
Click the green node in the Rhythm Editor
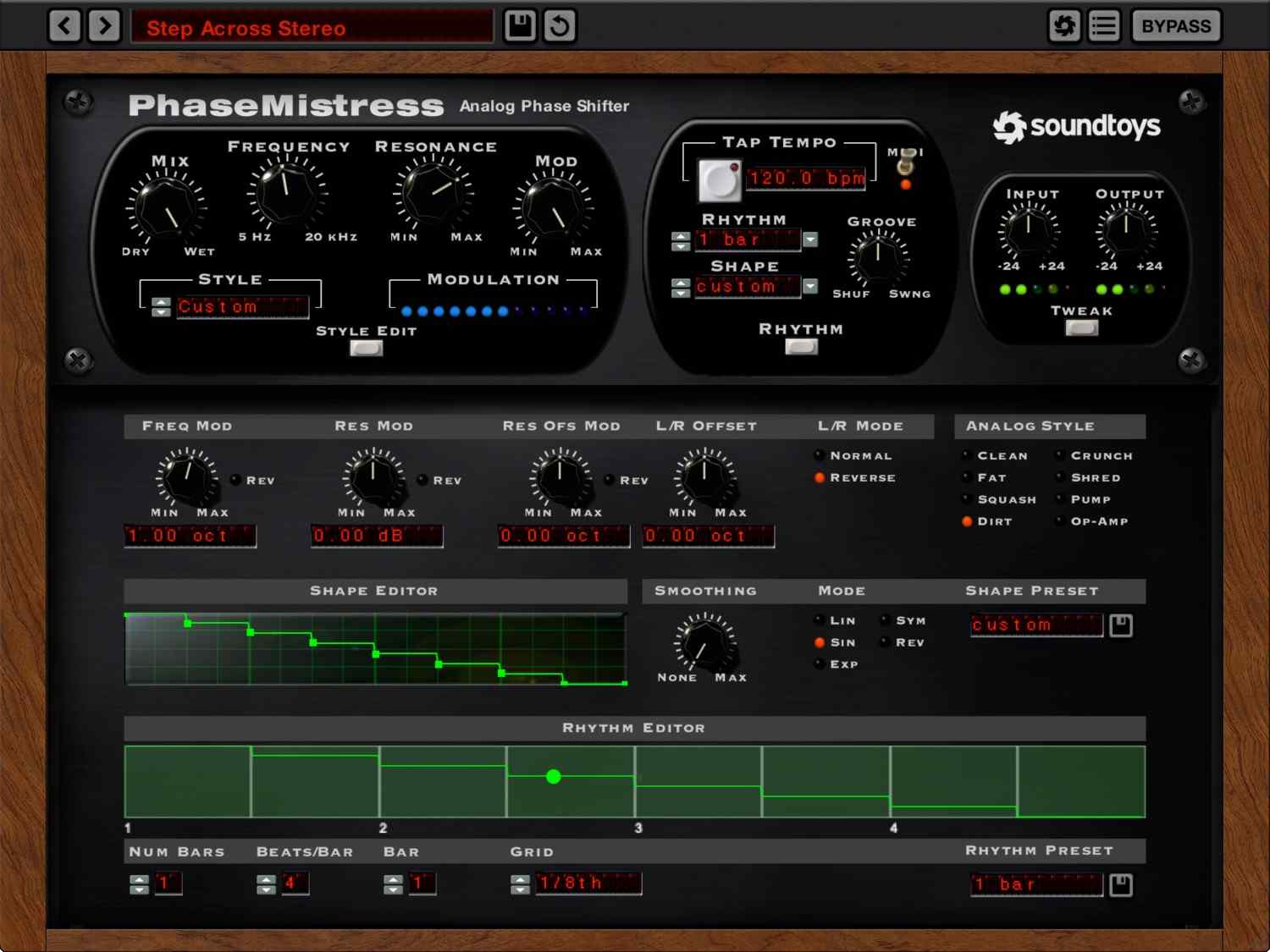[x=555, y=777]
